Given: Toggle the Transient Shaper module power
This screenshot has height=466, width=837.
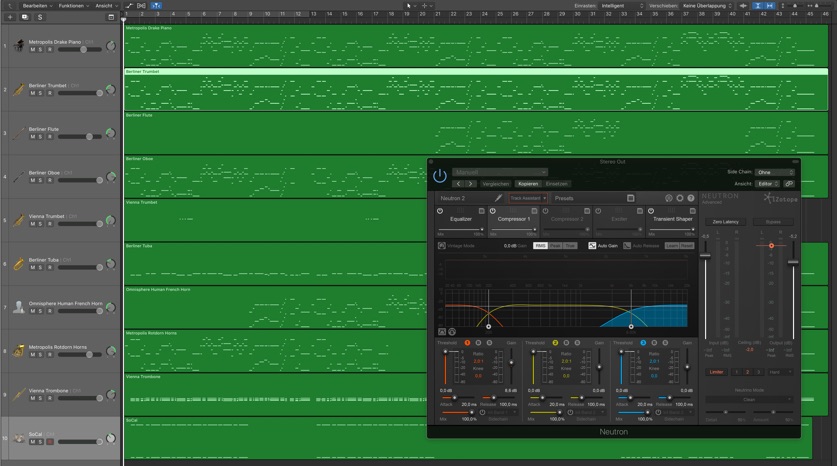Looking at the screenshot, I should 651,211.
